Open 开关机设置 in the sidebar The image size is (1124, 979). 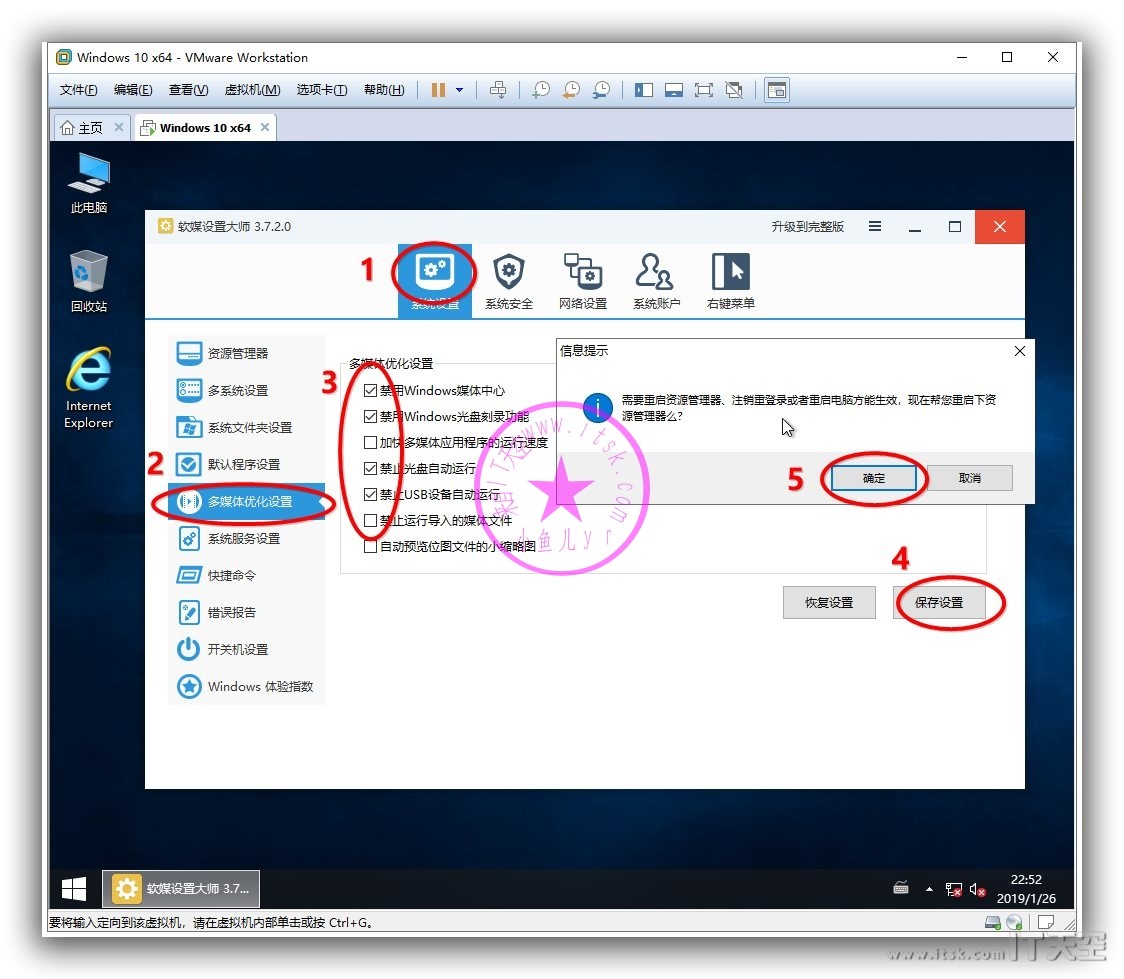pos(246,650)
